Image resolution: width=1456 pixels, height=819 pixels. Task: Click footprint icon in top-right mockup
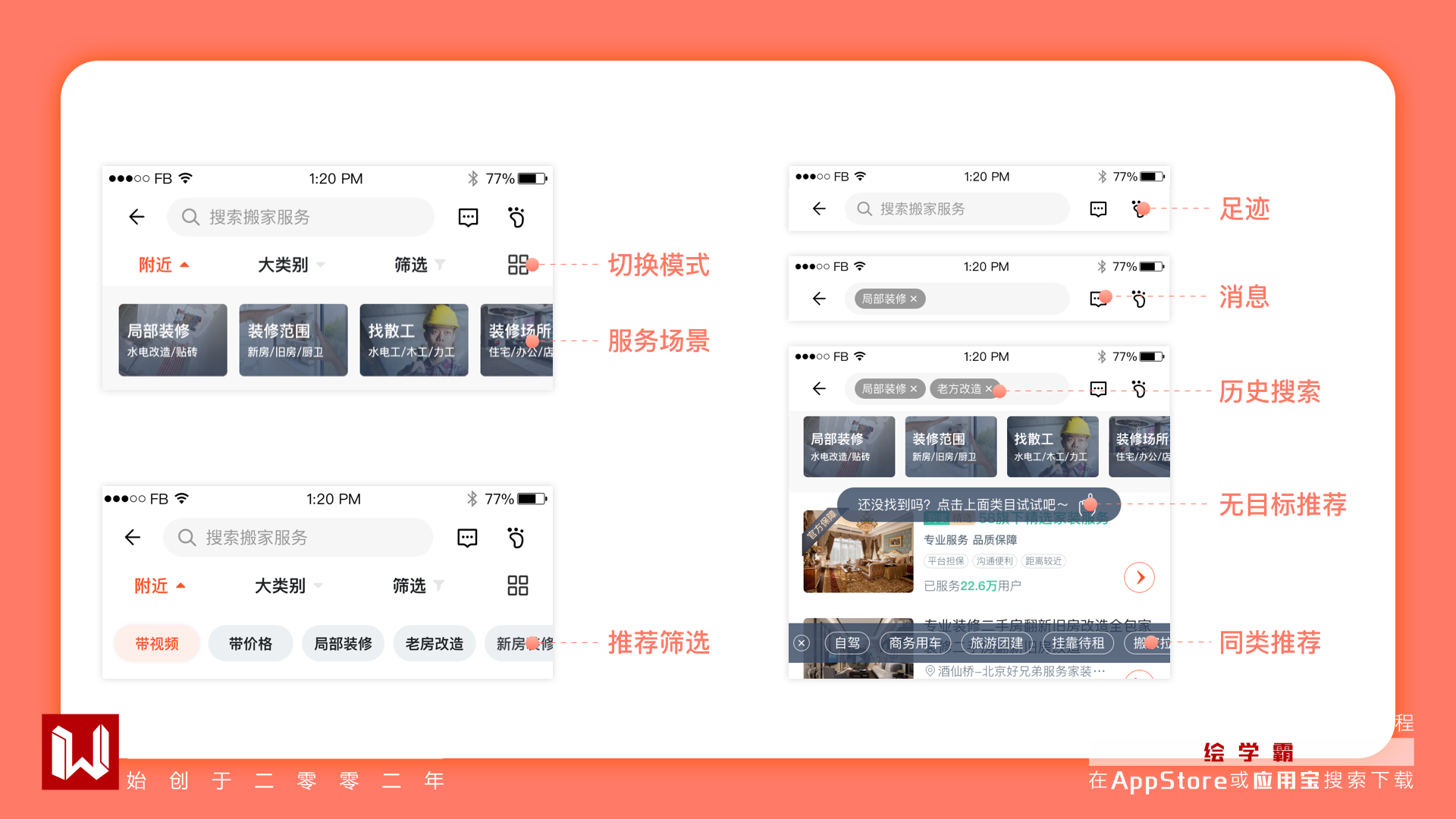pyautogui.click(x=1138, y=209)
